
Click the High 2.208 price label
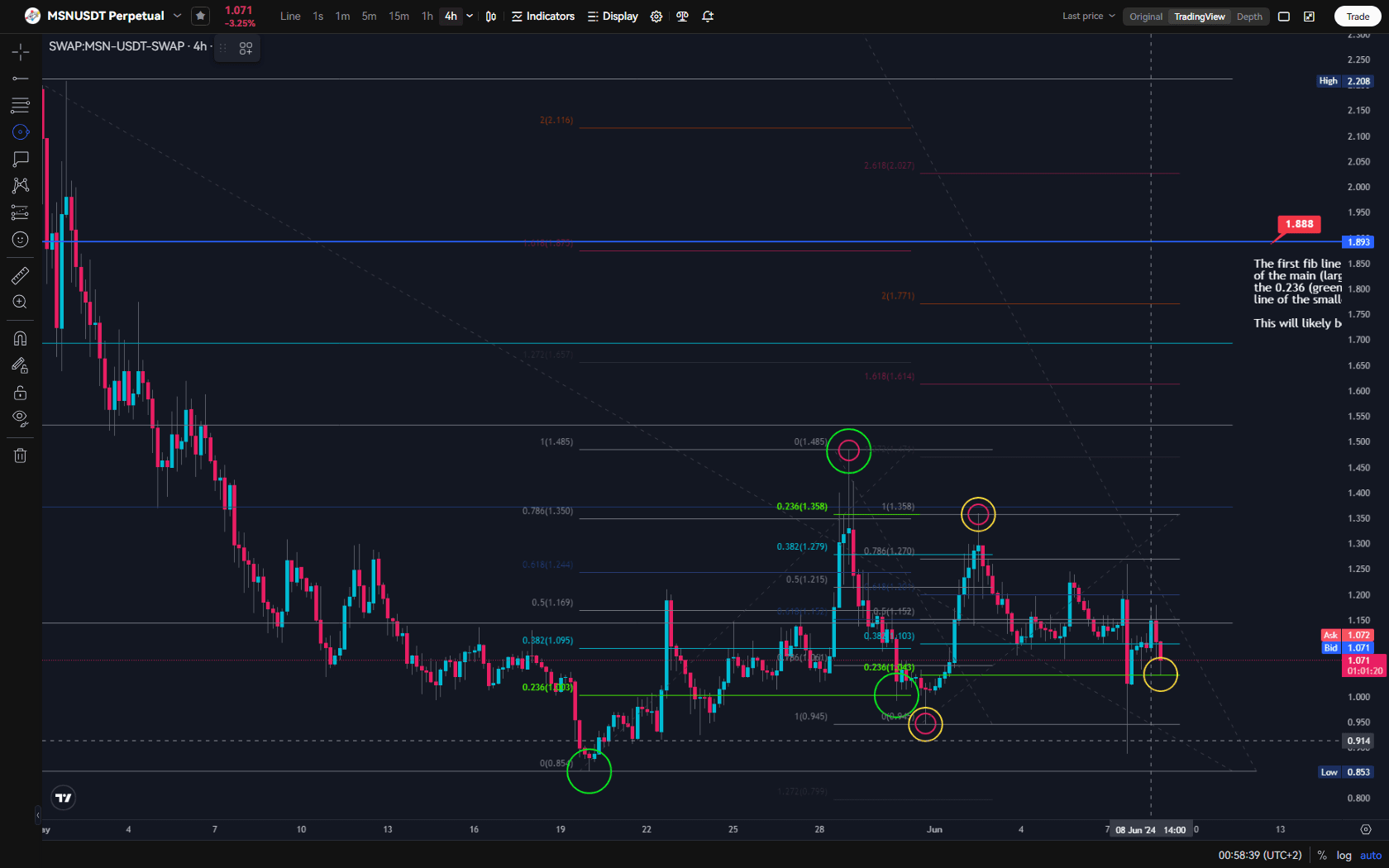point(1344,81)
